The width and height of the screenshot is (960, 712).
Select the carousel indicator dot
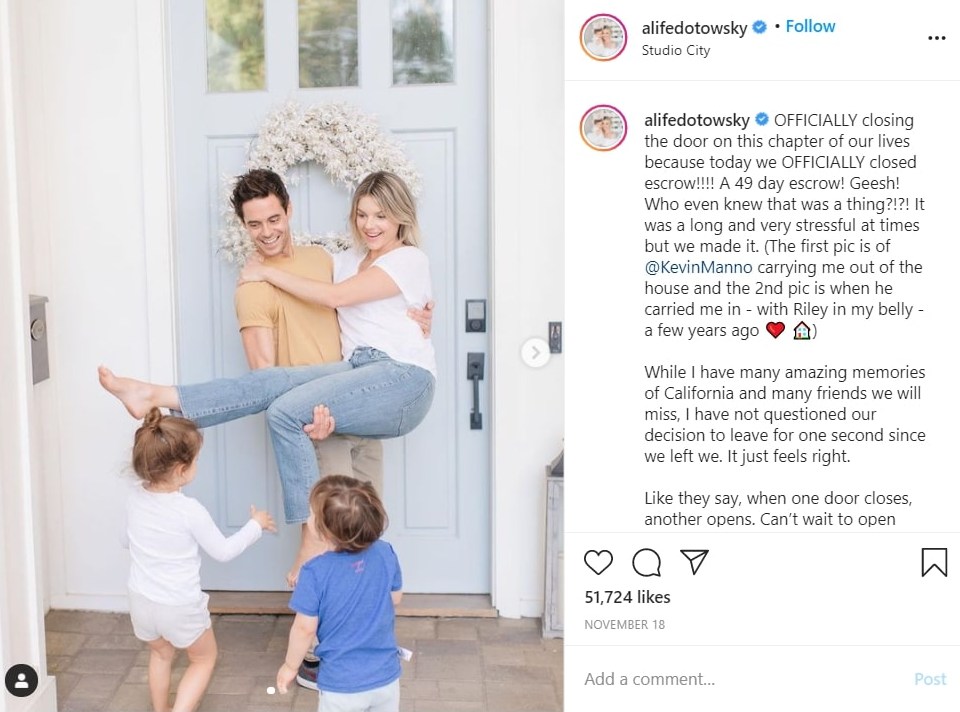[x=271, y=691]
